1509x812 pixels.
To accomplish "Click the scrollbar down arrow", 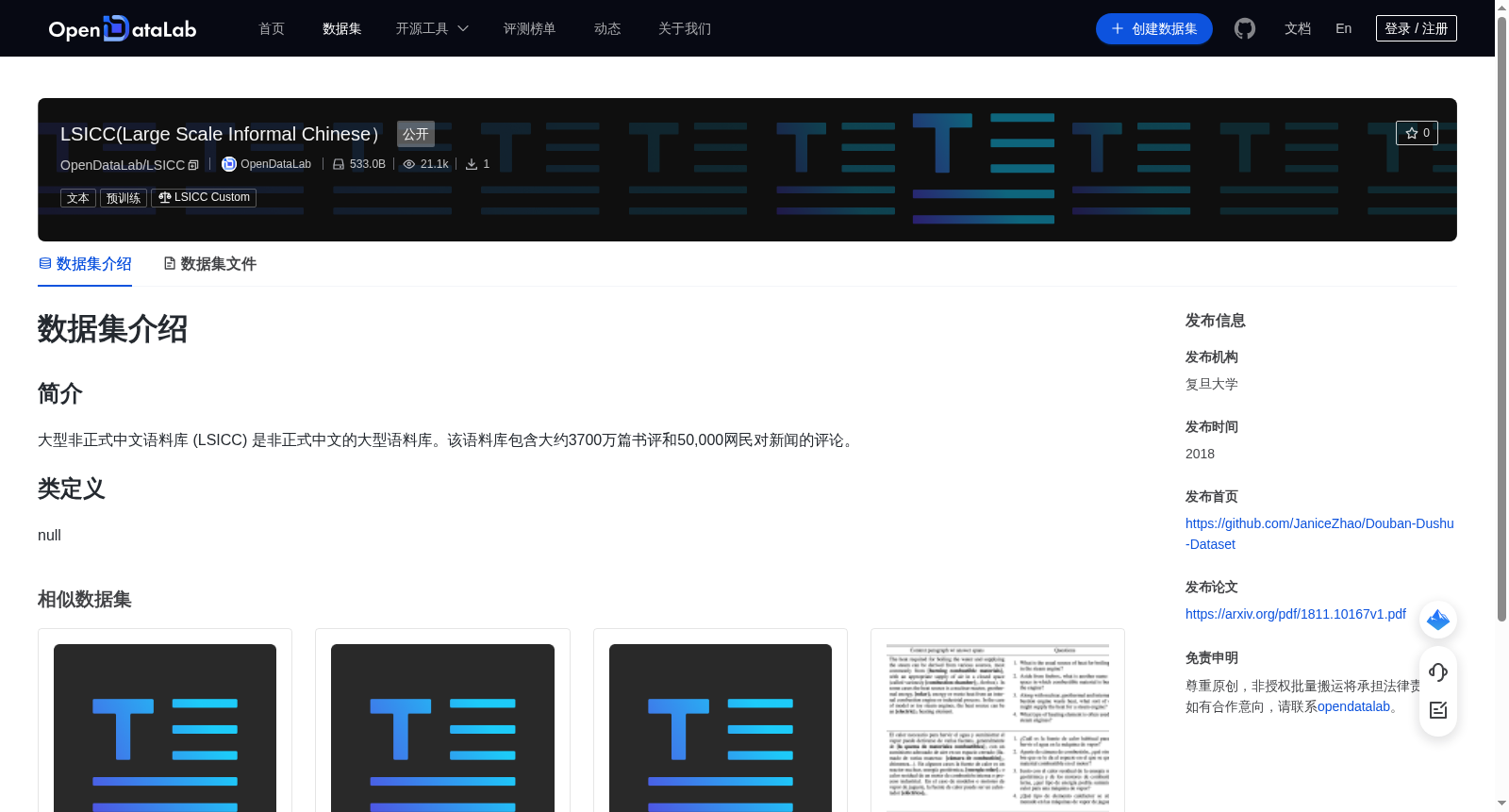I will coord(1501,804).
